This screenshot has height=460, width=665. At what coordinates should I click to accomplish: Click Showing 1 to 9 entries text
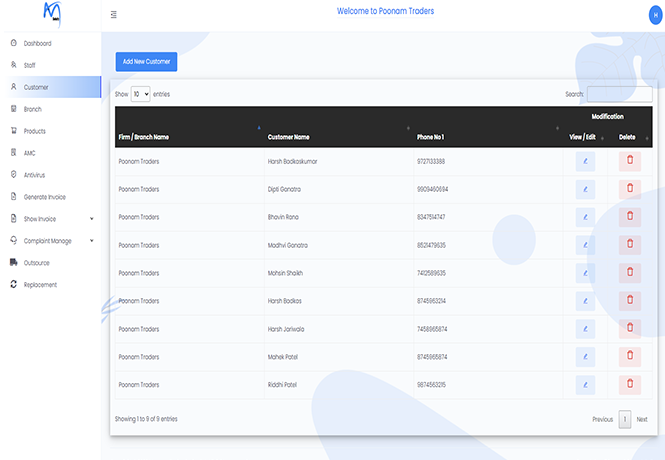pos(146,419)
